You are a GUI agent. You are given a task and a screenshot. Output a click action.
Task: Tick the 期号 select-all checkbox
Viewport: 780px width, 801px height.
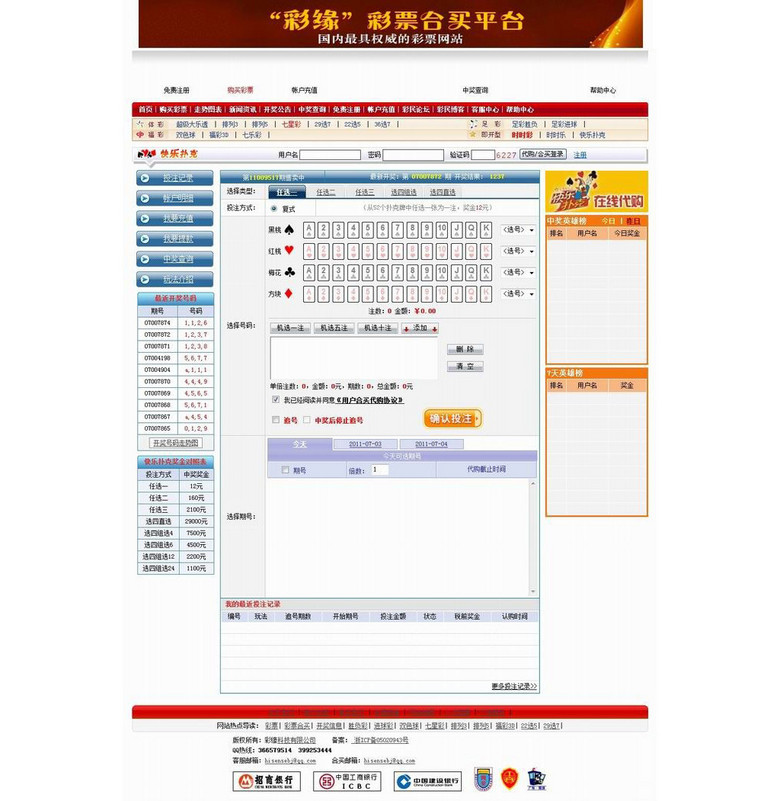point(285,470)
